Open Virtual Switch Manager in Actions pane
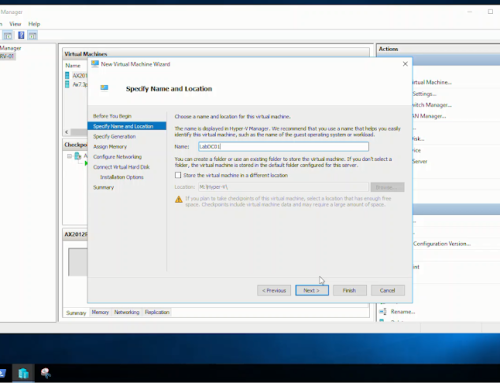 [x=432, y=105]
